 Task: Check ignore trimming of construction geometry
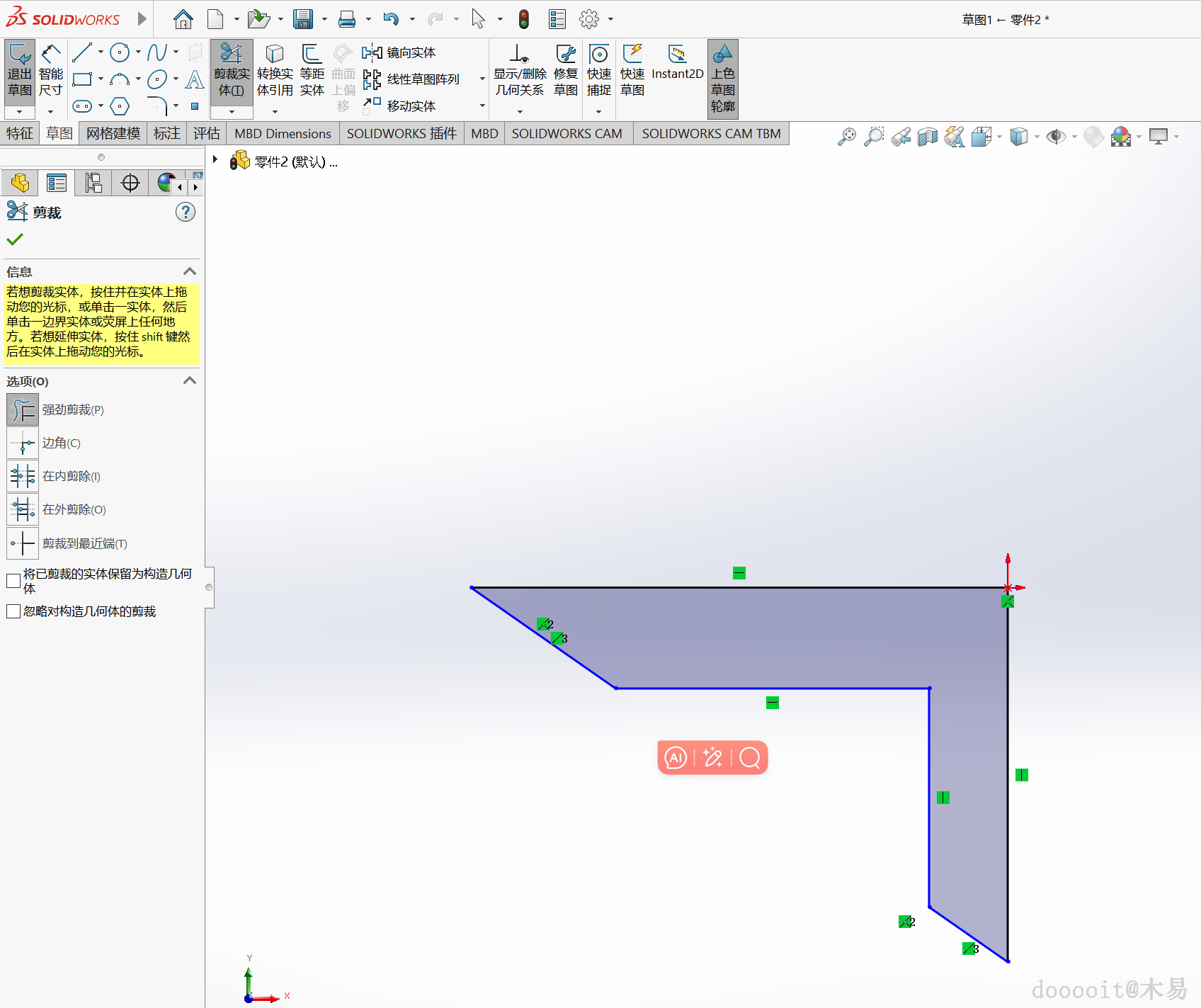(x=13, y=611)
